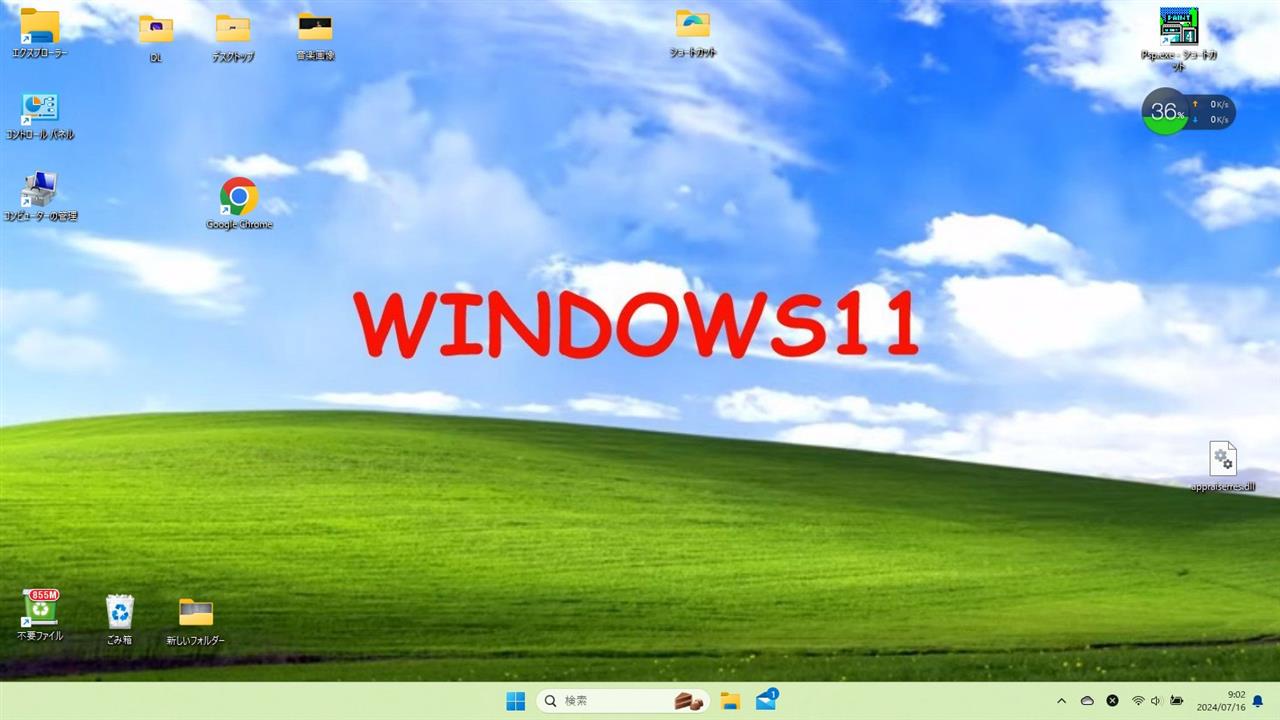The image size is (1280, 720).
Task: Click the search highlight image in taskbar
Action: [x=689, y=701]
